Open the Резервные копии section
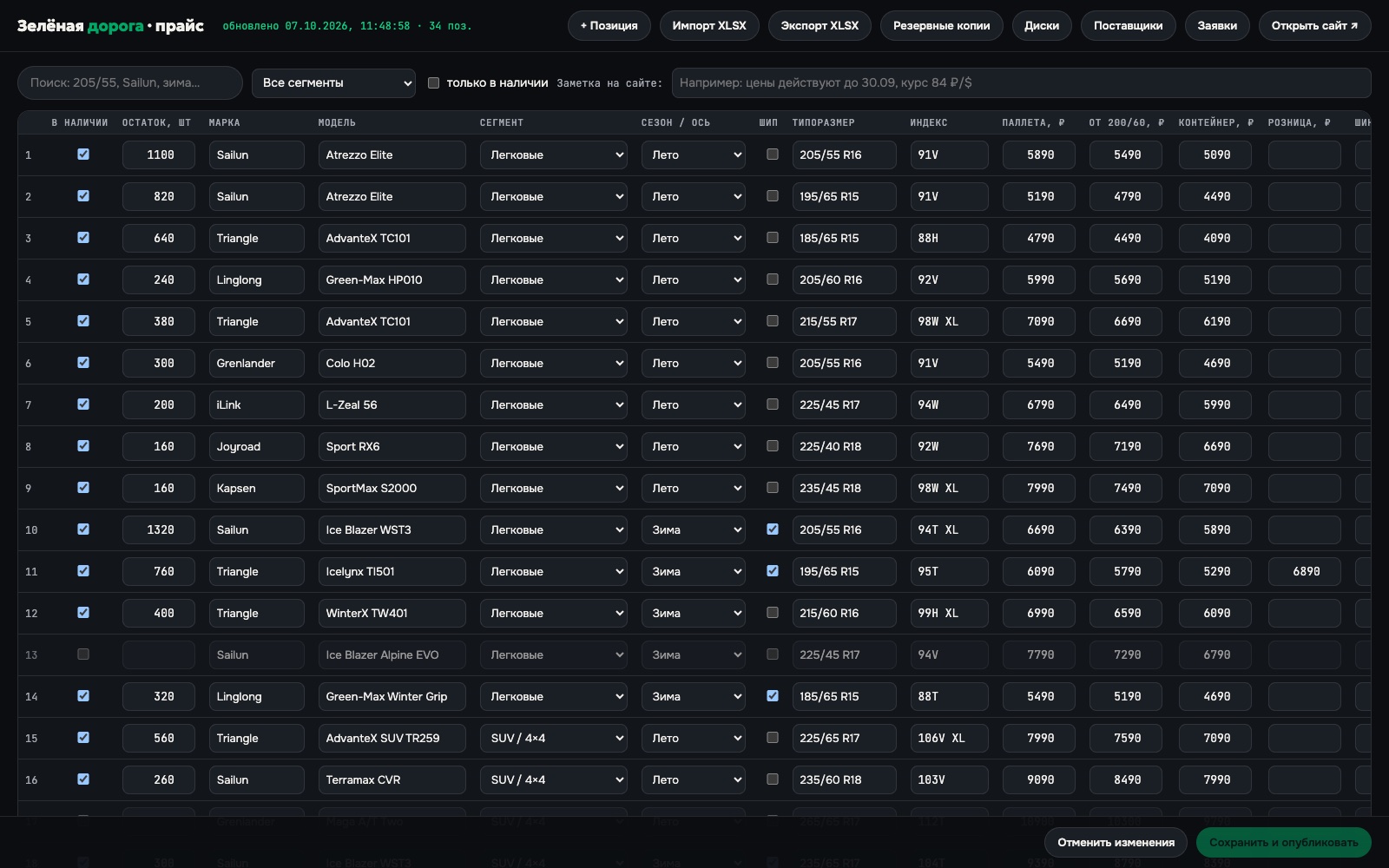This screenshot has height=868, width=1389. (x=941, y=25)
